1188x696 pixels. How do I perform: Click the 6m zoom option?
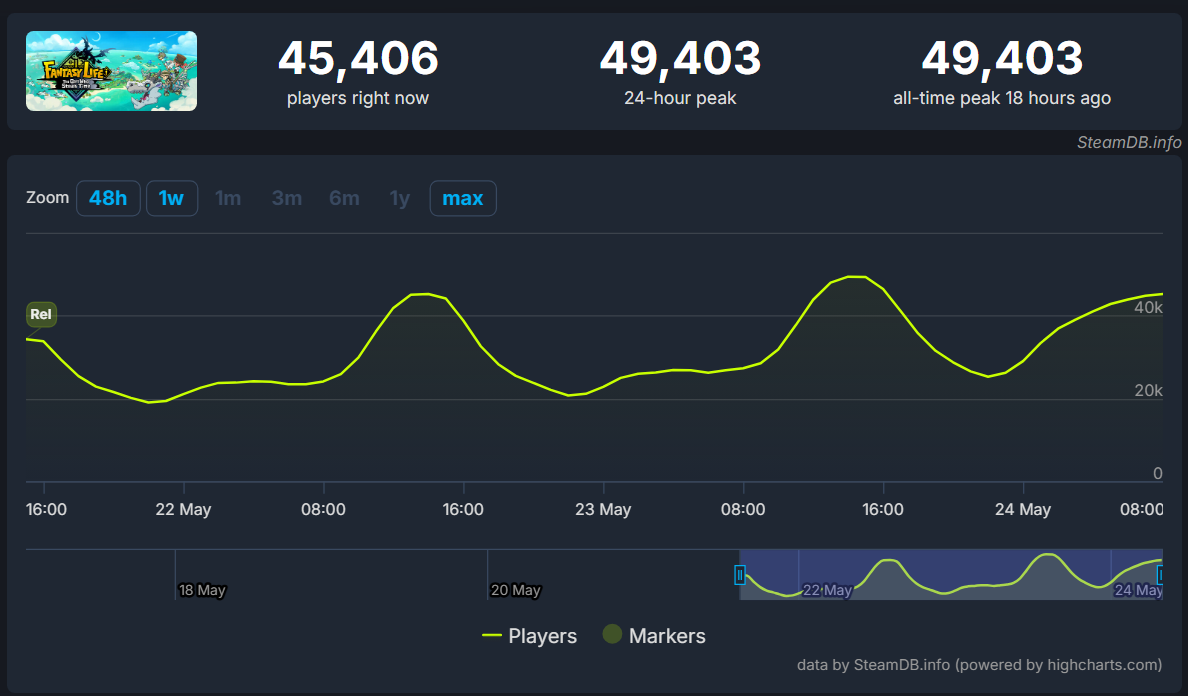coord(344,198)
